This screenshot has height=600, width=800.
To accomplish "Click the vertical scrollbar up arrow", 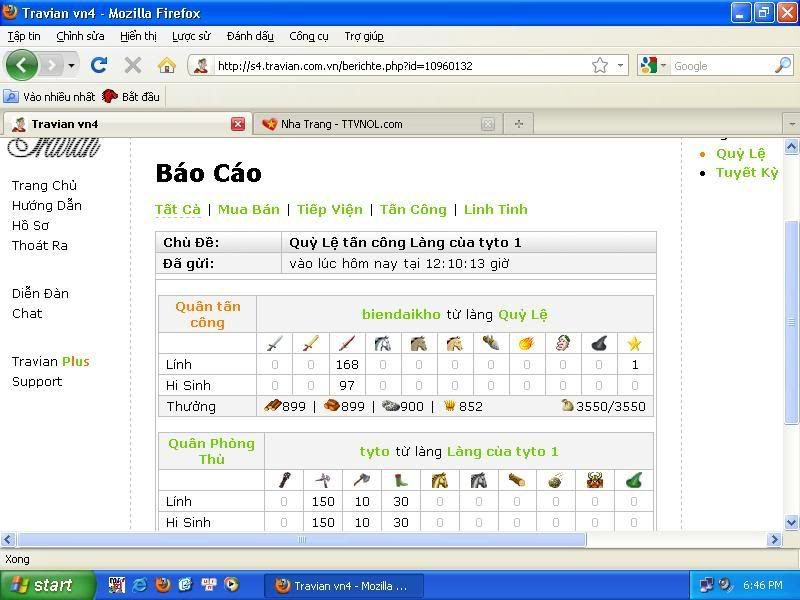I will [791, 147].
